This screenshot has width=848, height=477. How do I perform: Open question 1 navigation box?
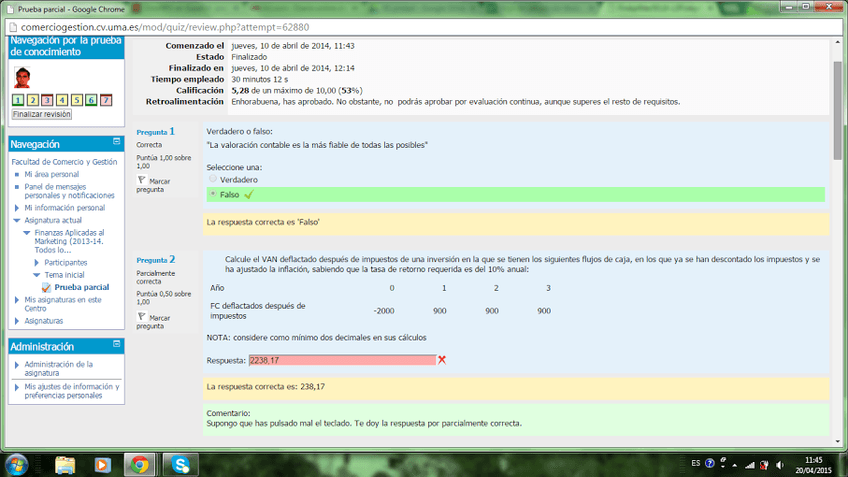point(18,100)
